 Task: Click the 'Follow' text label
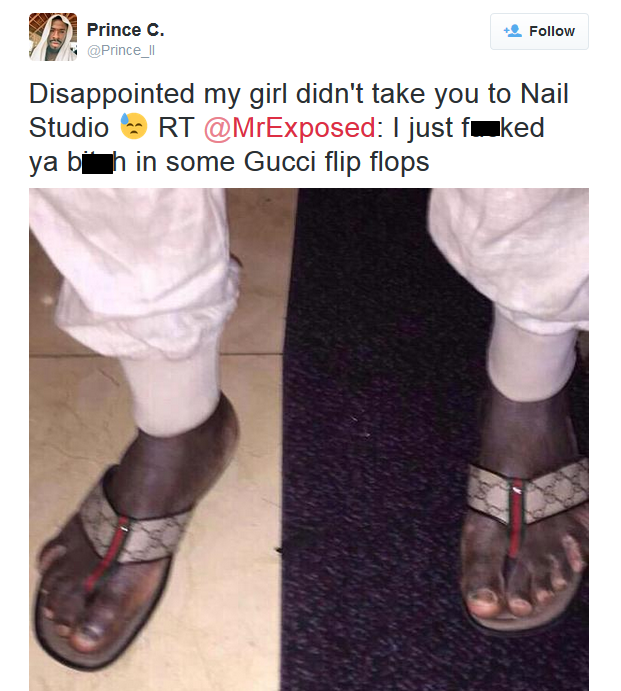552,31
